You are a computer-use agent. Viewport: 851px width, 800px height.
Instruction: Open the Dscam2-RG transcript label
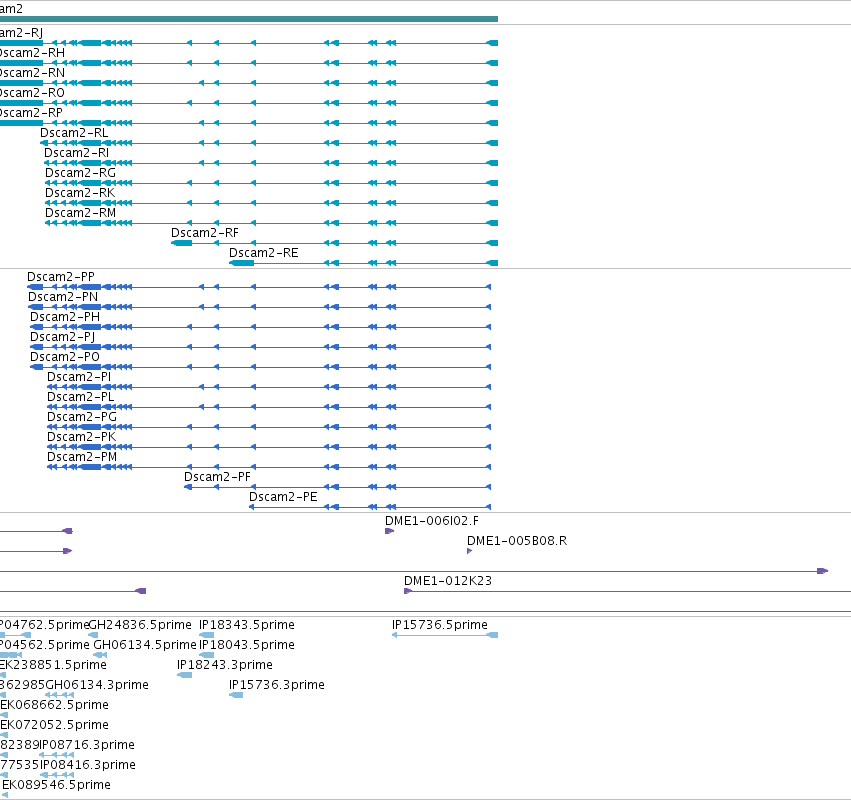click(80, 173)
